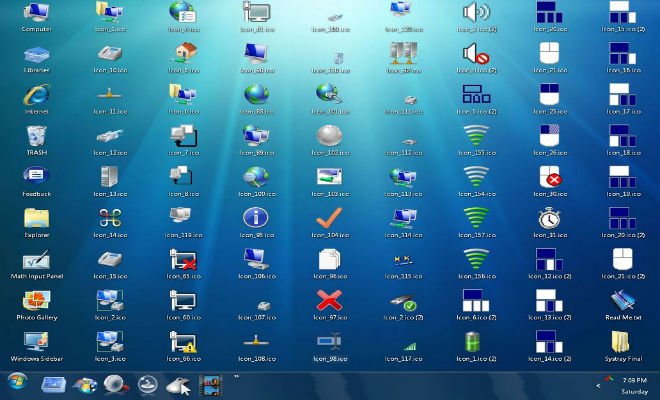Select the blue information Icon_95.ico
This screenshot has width=660, height=400.
point(256,218)
